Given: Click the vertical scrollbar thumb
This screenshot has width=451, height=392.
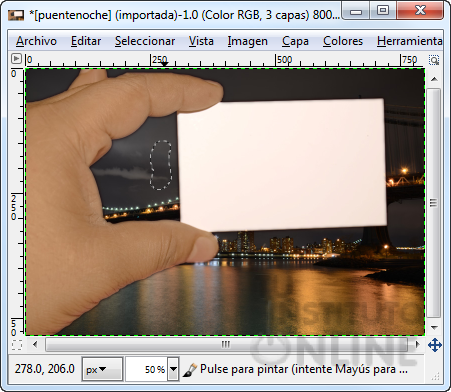Looking at the screenshot, I should [434, 203].
